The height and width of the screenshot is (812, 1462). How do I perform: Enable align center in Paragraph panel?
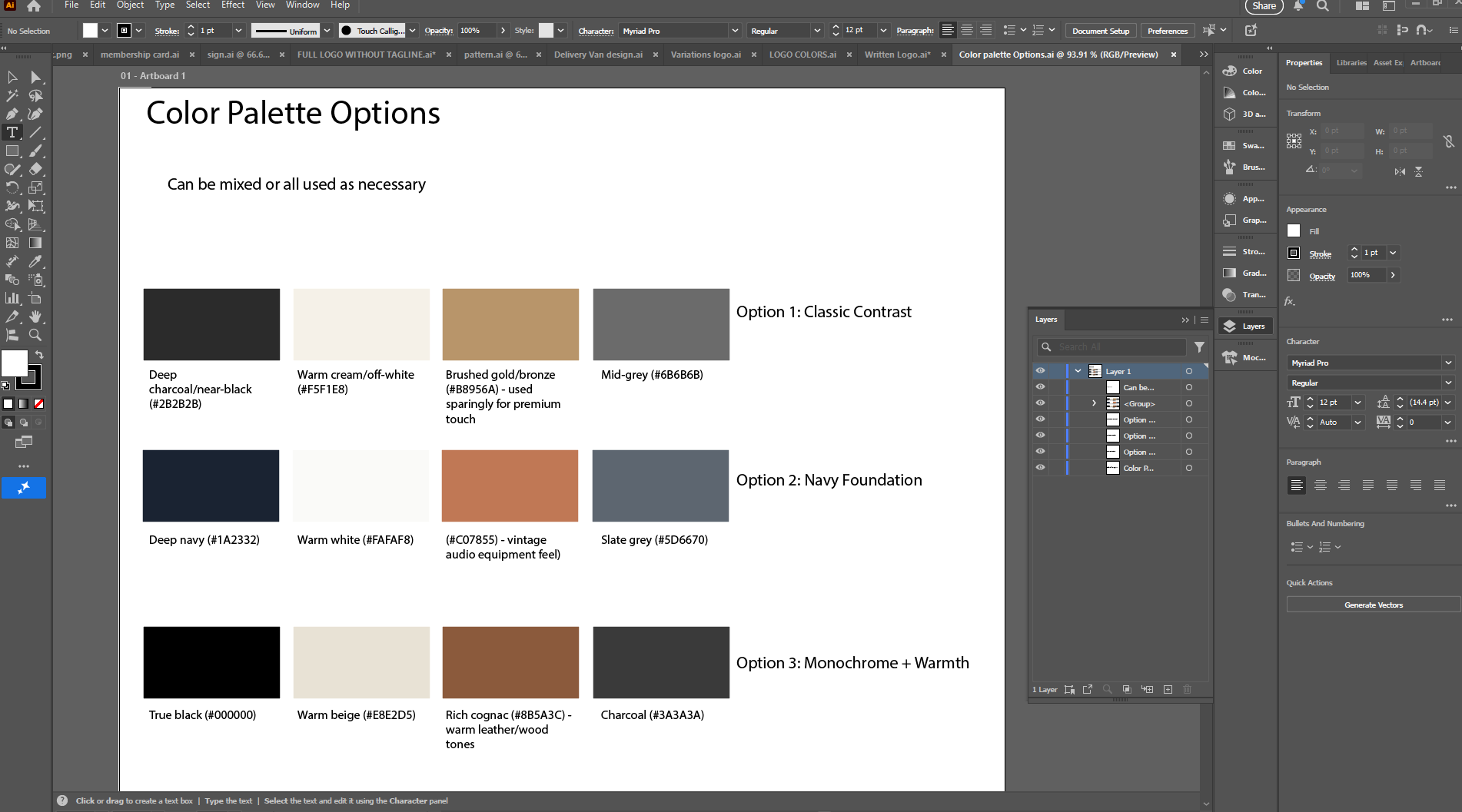pos(1321,485)
